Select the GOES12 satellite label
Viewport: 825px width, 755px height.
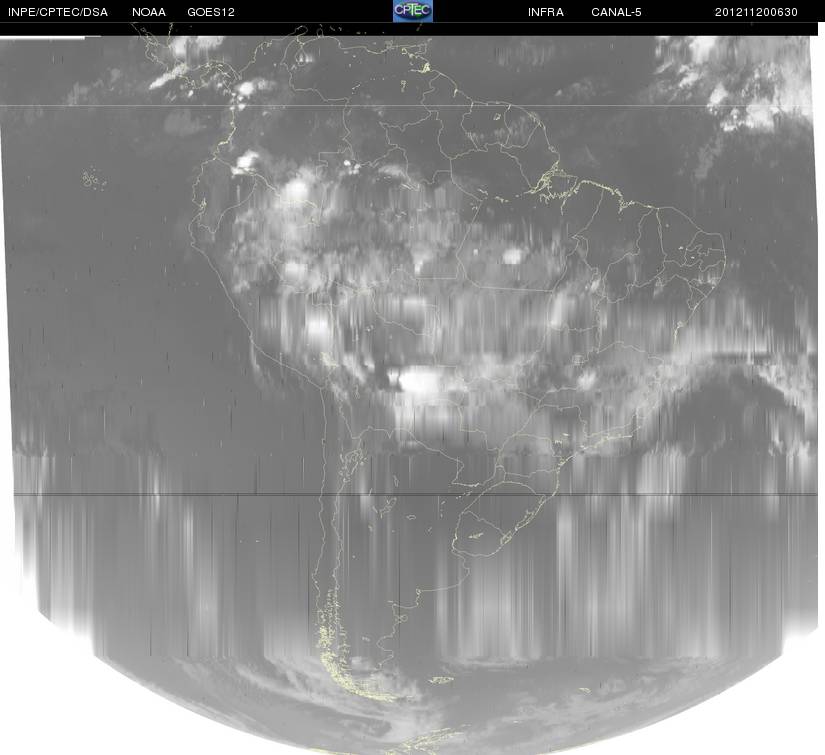(211, 12)
